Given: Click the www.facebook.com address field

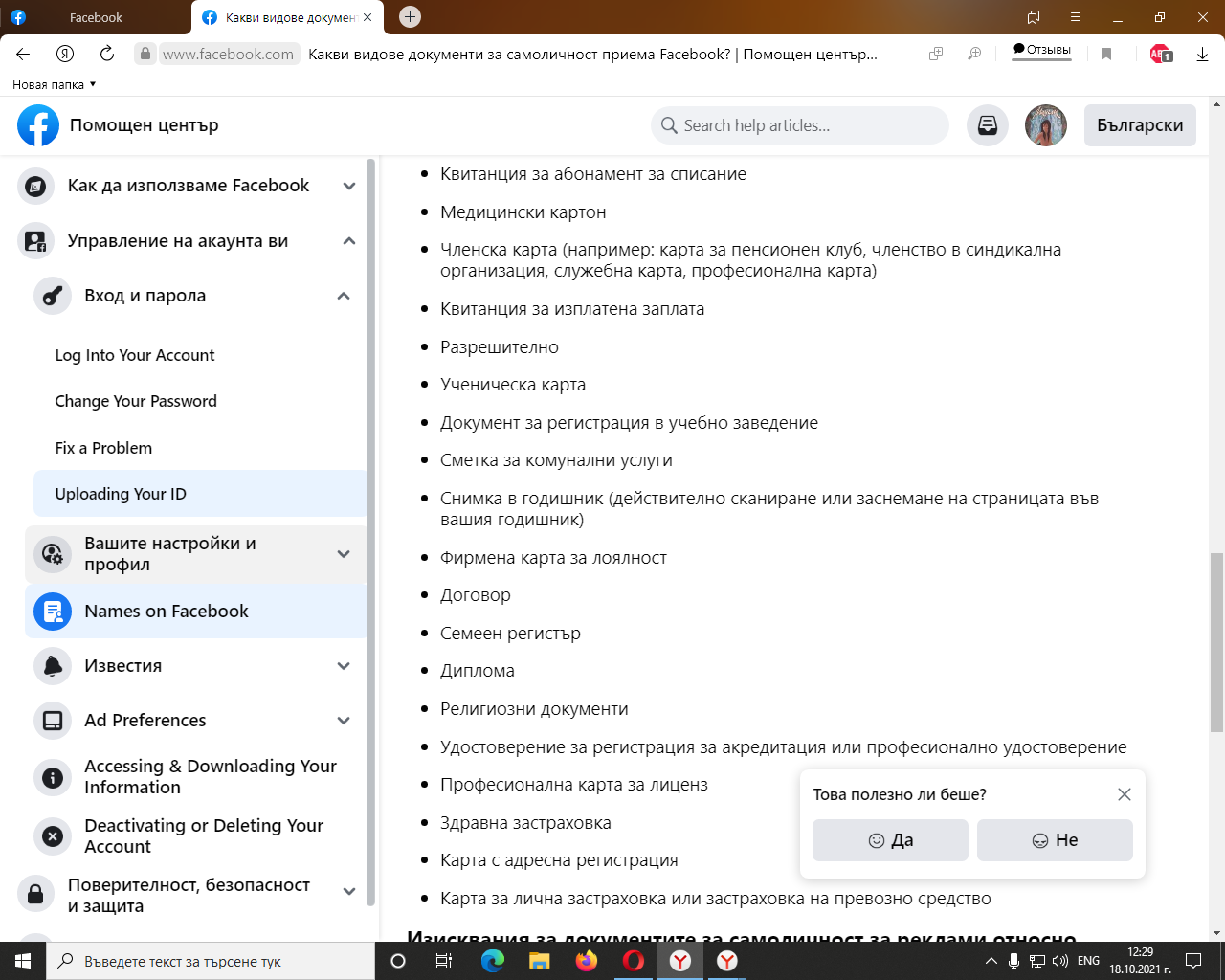Looking at the screenshot, I should (228, 55).
